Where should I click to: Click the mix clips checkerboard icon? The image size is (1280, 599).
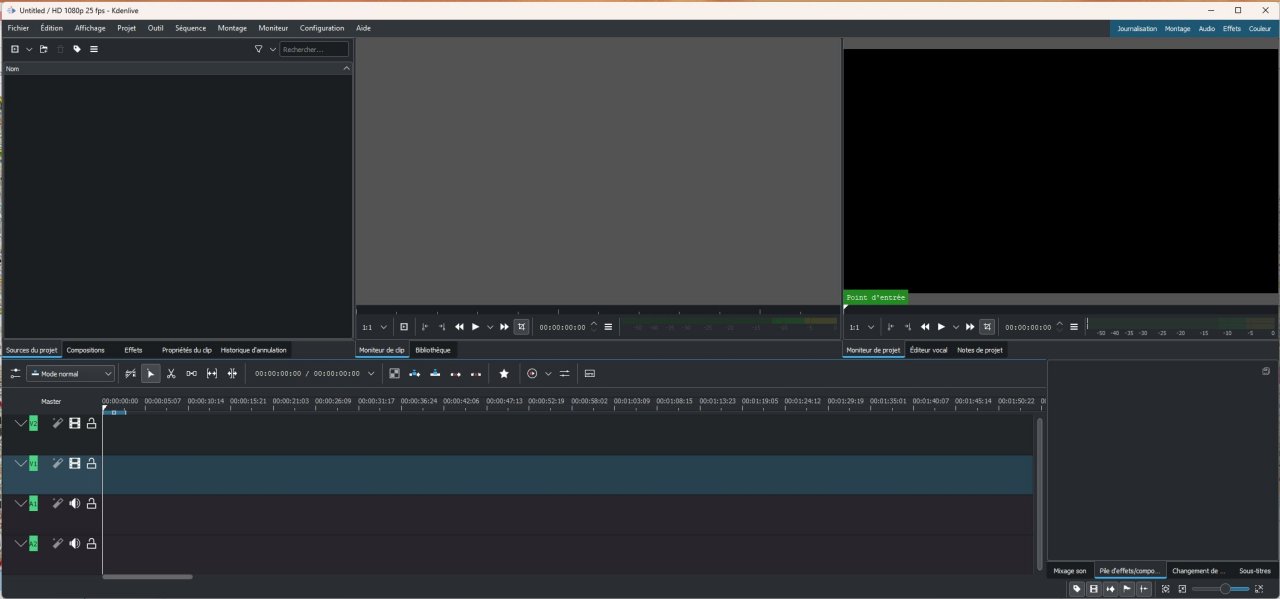click(x=394, y=374)
